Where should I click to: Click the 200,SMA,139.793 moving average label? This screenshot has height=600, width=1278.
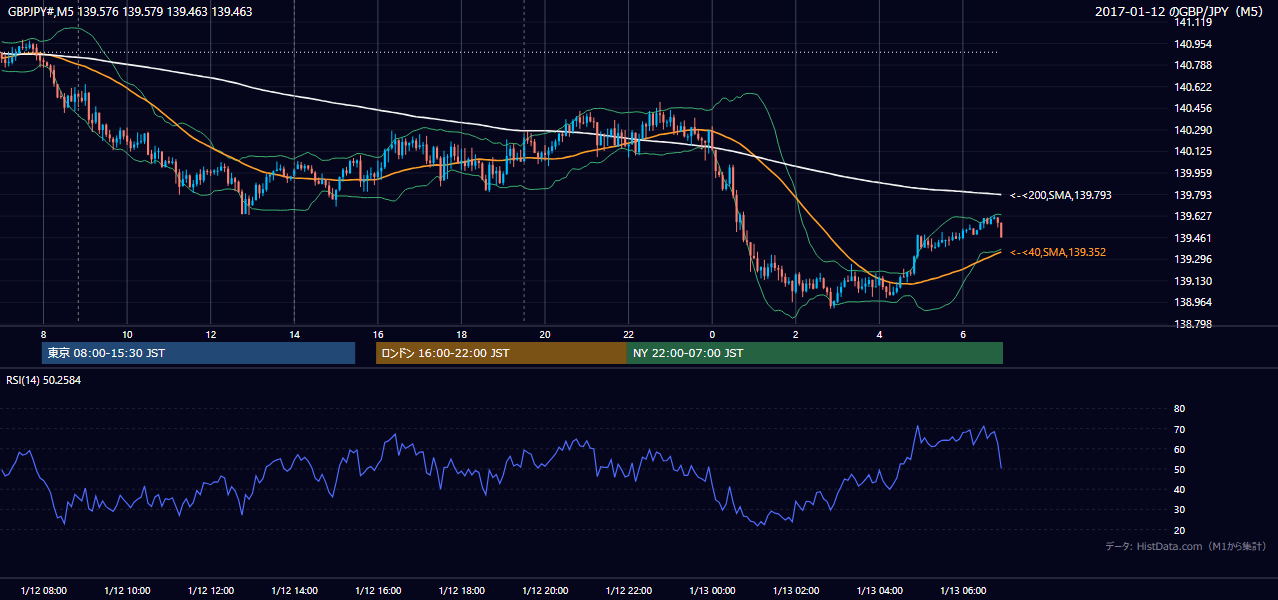pyautogui.click(x=1060, y=195)
